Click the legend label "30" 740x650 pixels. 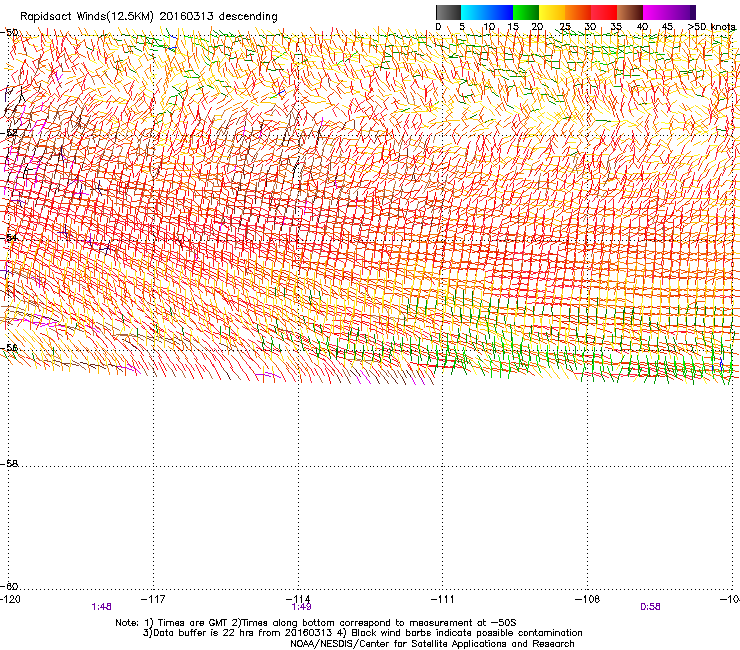click(590, 27)
